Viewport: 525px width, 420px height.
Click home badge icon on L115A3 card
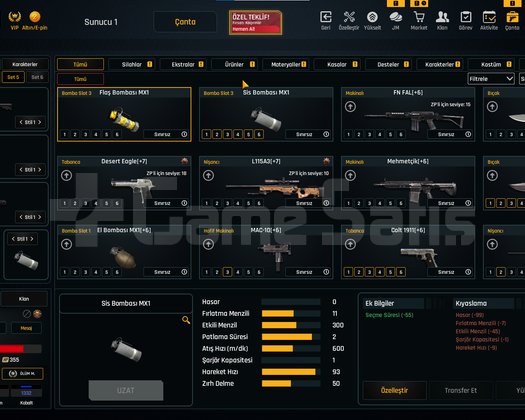click(326, 161)
